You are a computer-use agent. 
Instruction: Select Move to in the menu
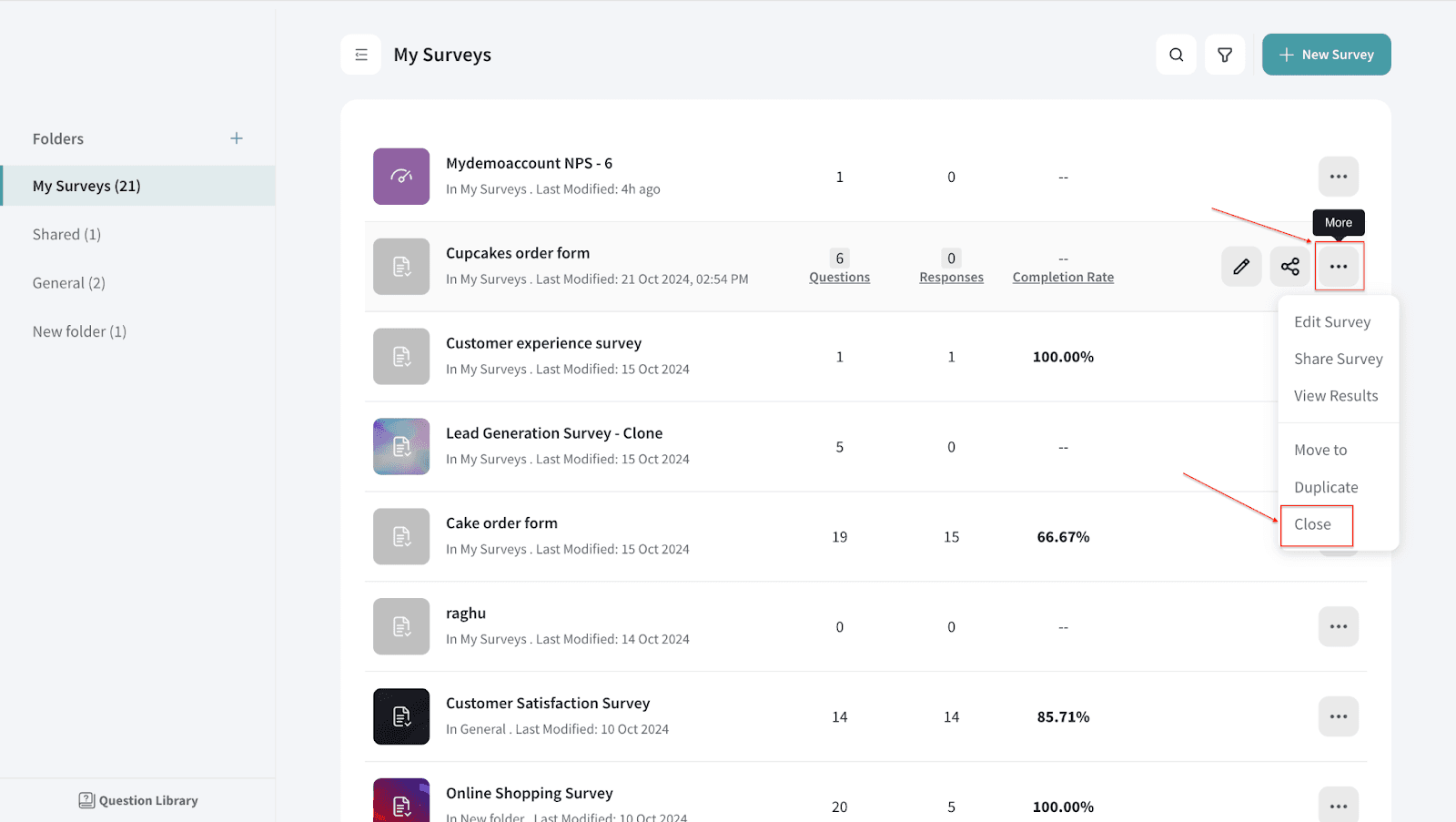coord(1320,450)
